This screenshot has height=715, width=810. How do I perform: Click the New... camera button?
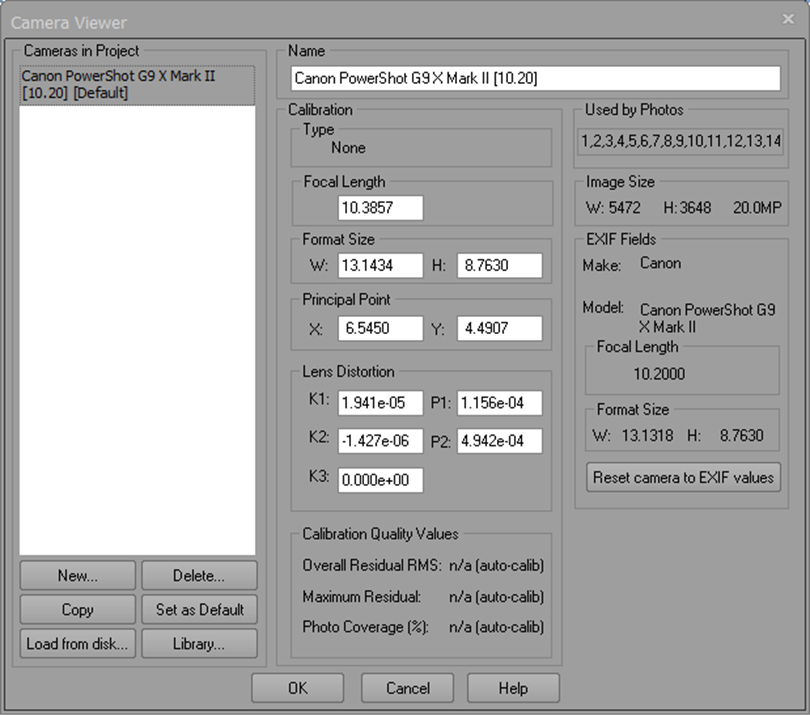(x=77, y=576)
